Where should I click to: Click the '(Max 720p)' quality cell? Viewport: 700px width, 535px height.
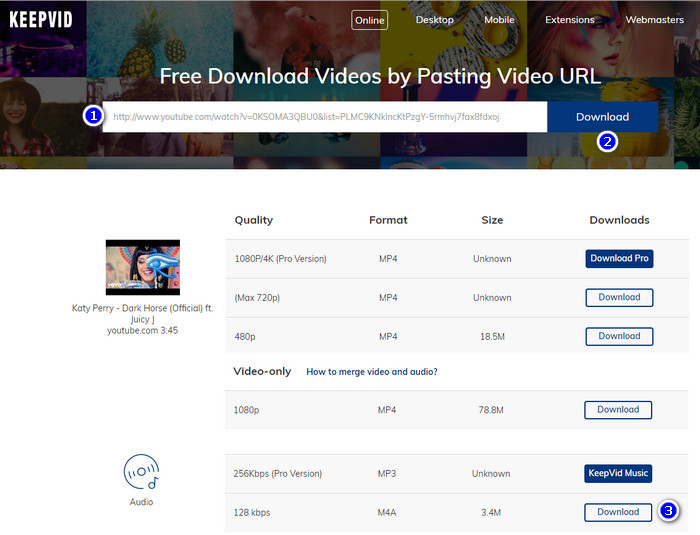point(257,298)
